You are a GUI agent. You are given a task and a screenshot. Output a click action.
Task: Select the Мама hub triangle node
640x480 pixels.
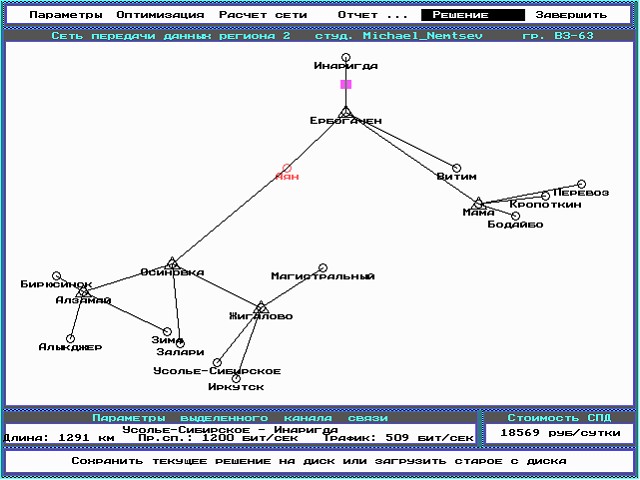click(x=478, y=204)
